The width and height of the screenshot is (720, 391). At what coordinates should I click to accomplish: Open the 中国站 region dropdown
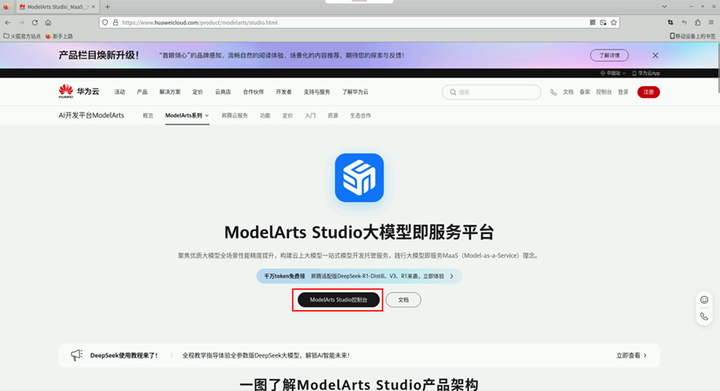(613, 73)
